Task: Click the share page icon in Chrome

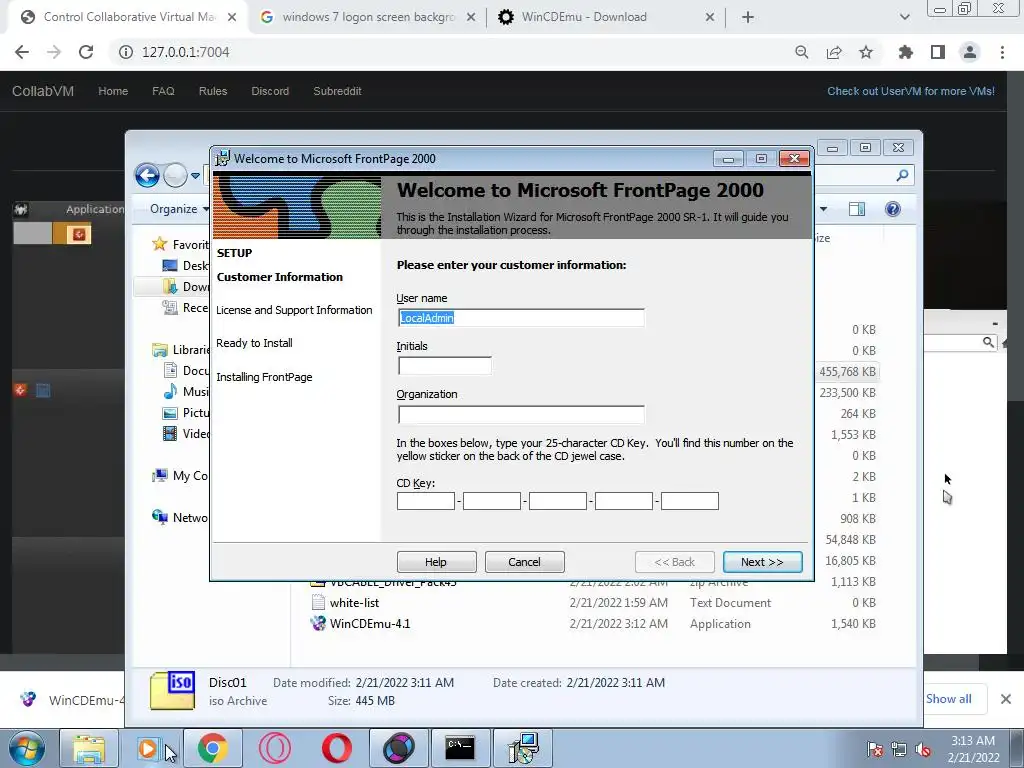Action: coord(834,52)
